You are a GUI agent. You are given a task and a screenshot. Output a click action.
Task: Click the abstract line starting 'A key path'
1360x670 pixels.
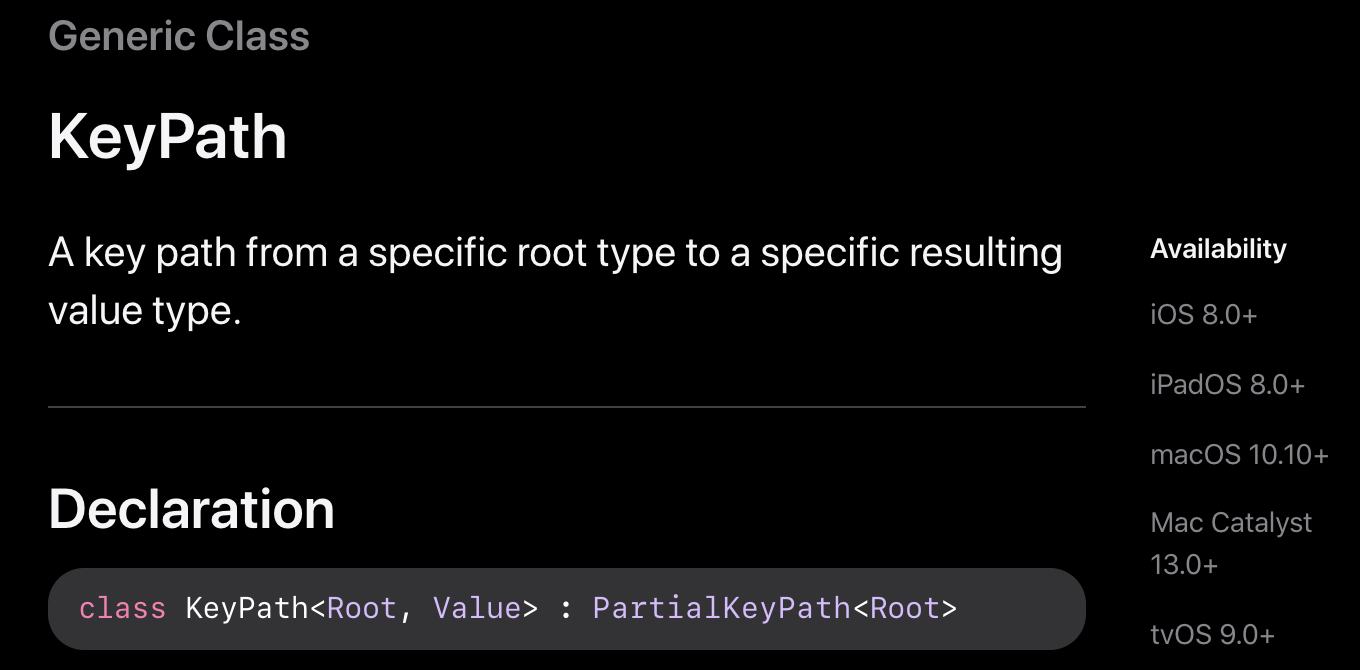(x=555, y=253)
